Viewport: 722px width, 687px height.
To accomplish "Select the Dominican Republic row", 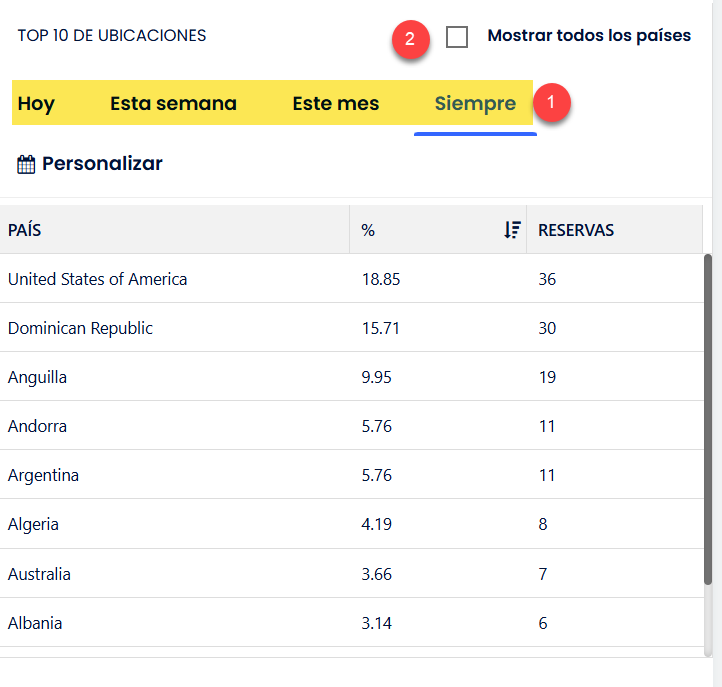I will (x=80, y=328).
